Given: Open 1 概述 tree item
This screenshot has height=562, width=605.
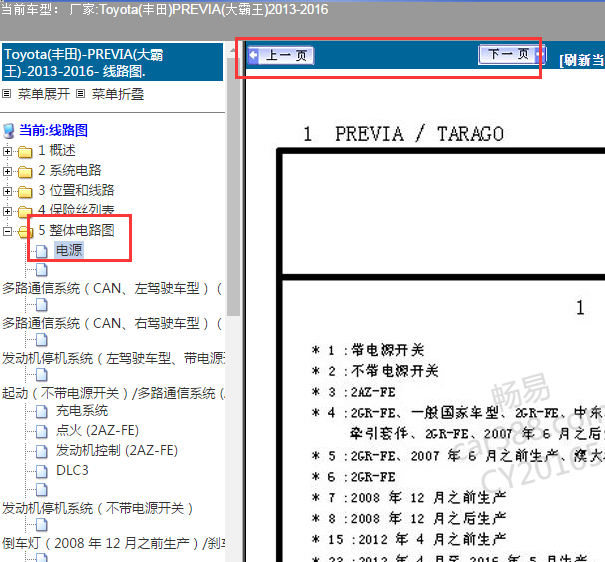Looking at the screenshot, I should click(57, 150).
